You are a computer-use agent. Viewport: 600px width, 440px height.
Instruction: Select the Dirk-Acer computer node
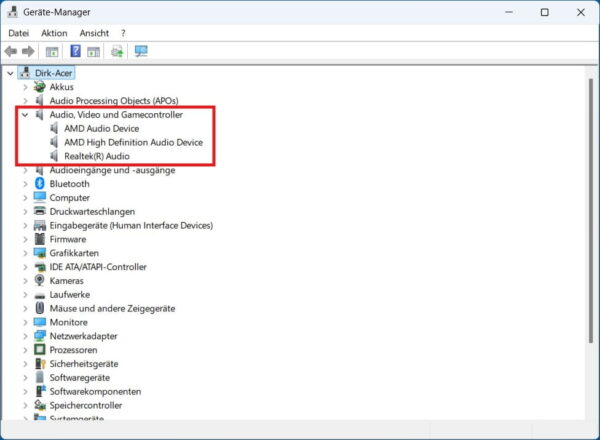pyautogui.click(x=53, y=73)
